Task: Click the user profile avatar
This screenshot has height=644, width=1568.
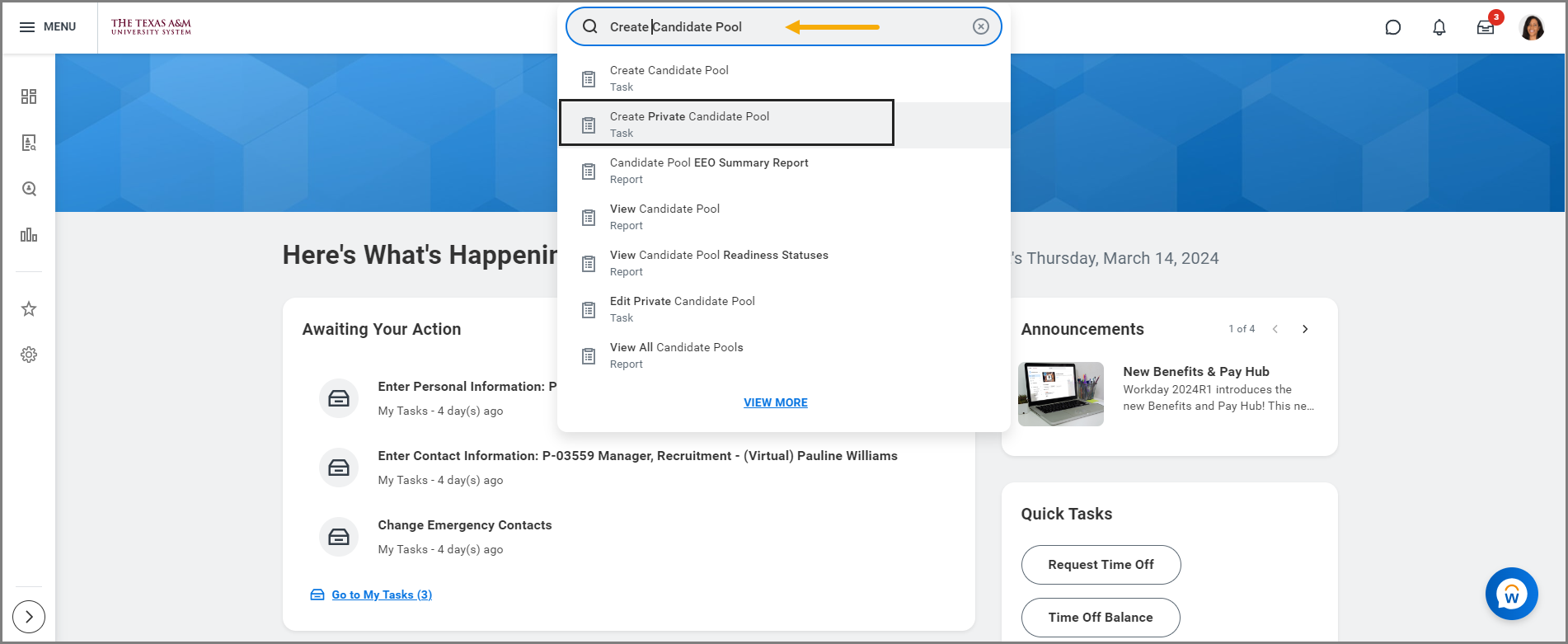Action: pos(1532,27)
